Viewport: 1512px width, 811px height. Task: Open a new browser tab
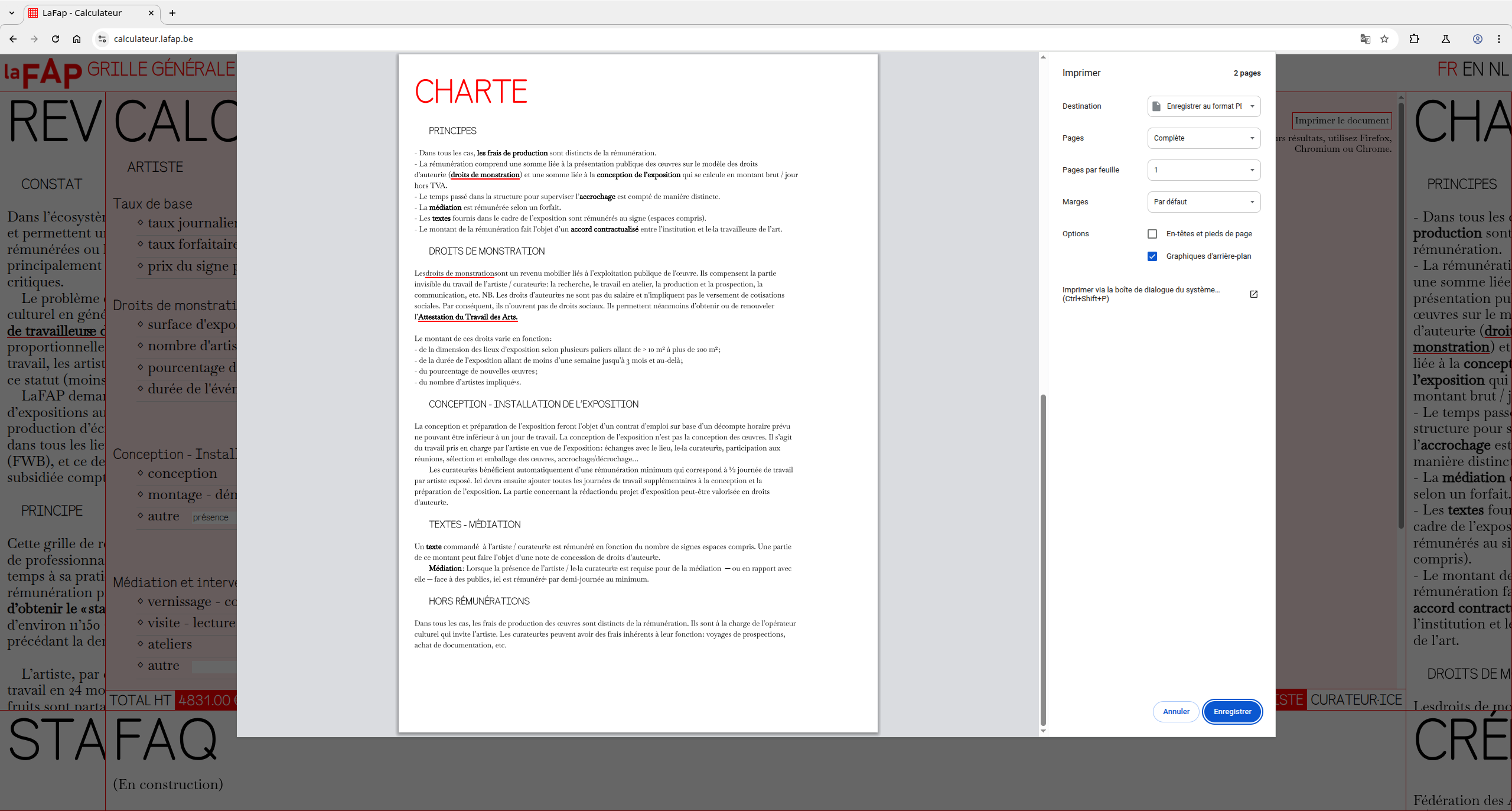(x=172, y=13)
